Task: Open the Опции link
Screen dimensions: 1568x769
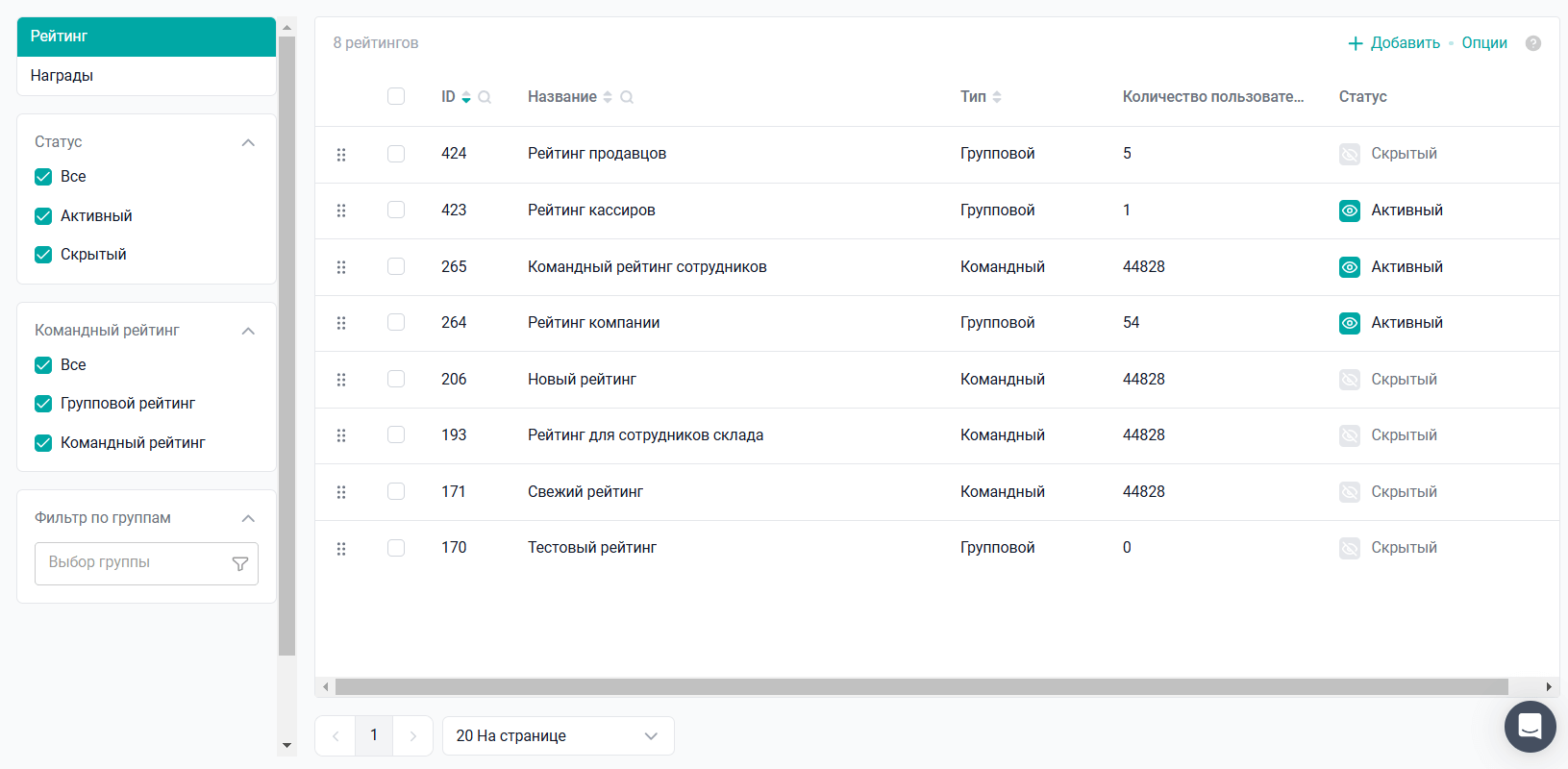Action: tap(1484, 43)
